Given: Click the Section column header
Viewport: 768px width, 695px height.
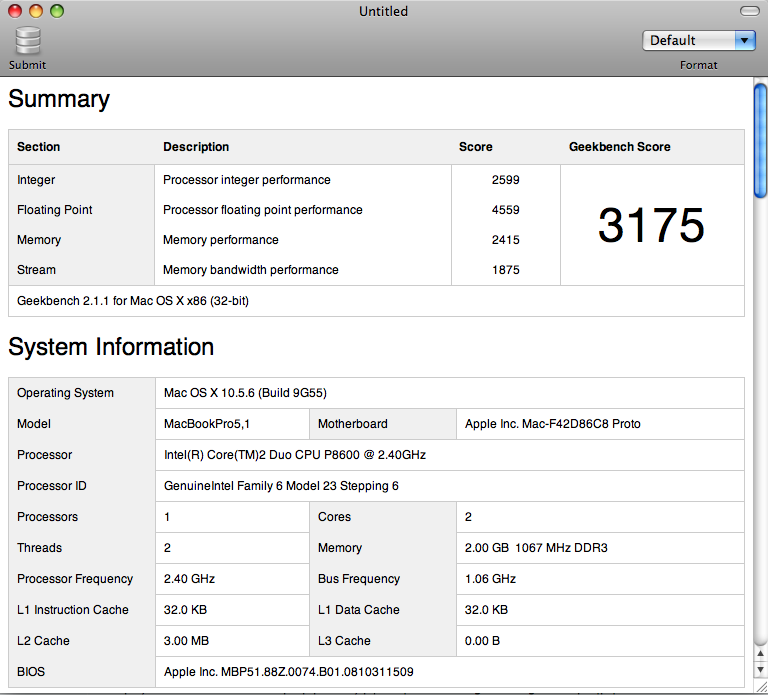Looking at the screenshot, I should pyautogui.click(x=39, y=146).
